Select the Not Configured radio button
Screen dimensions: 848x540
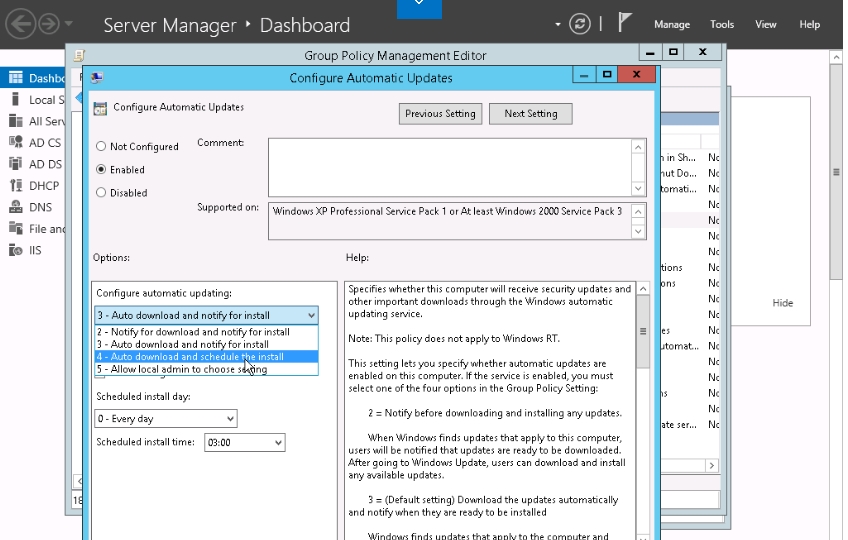click(x=101, y=146)
